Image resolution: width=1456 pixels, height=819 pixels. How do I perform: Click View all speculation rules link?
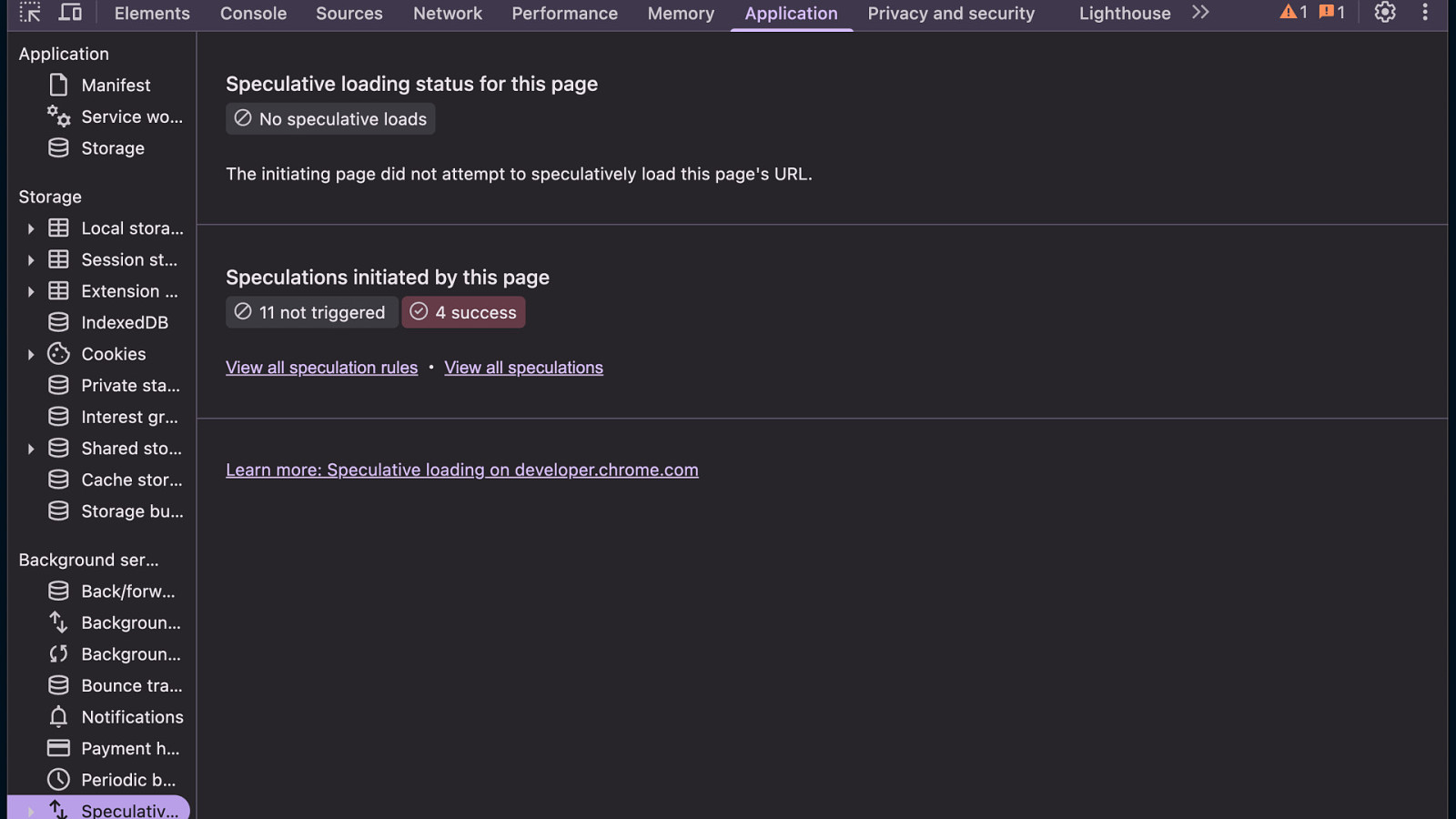[x=321, y=368]
